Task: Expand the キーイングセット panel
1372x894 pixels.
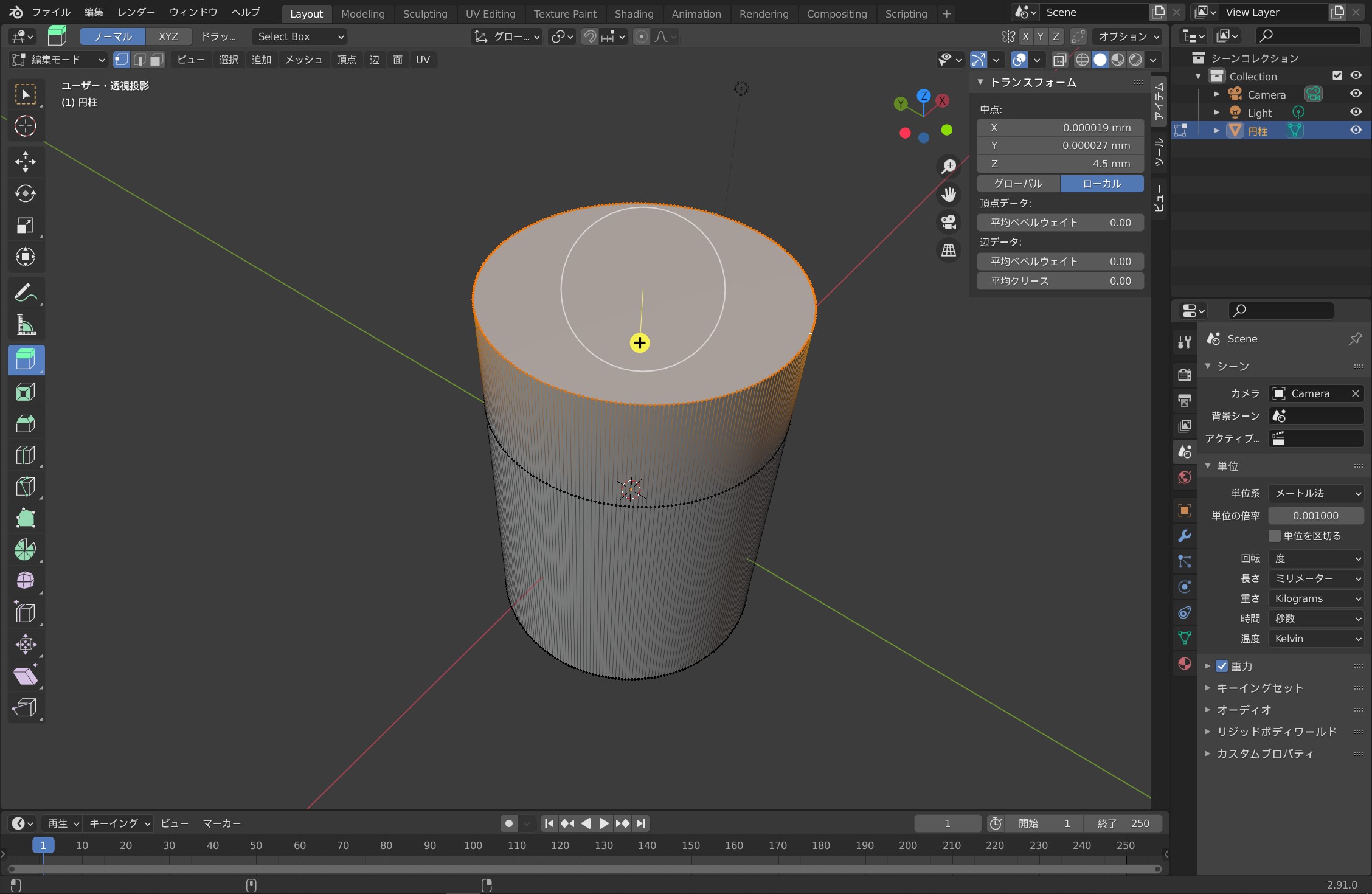Action: (x=1259, y=688)
